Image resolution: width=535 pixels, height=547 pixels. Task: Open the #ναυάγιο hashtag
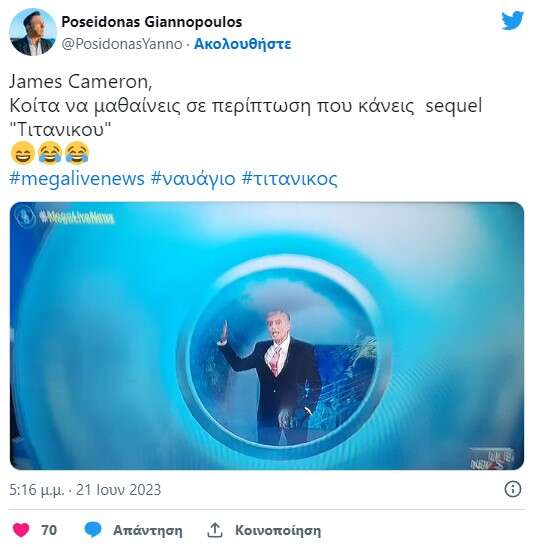tap(193, 179)
